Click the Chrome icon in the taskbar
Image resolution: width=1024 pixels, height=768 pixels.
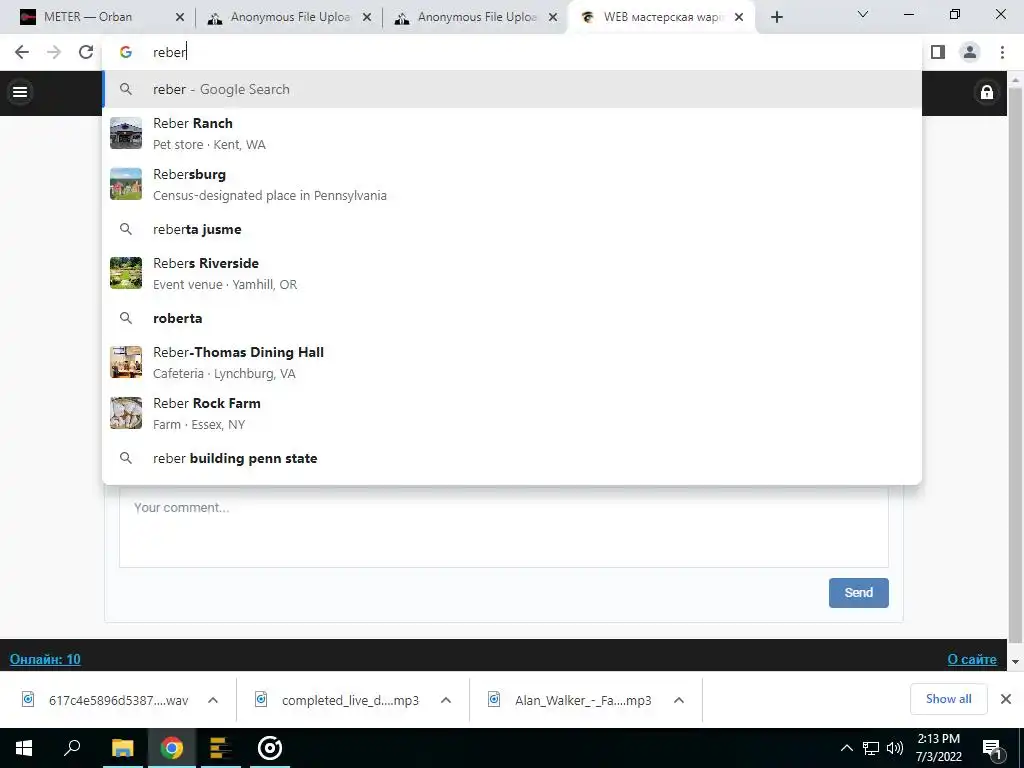pos(172,748)
